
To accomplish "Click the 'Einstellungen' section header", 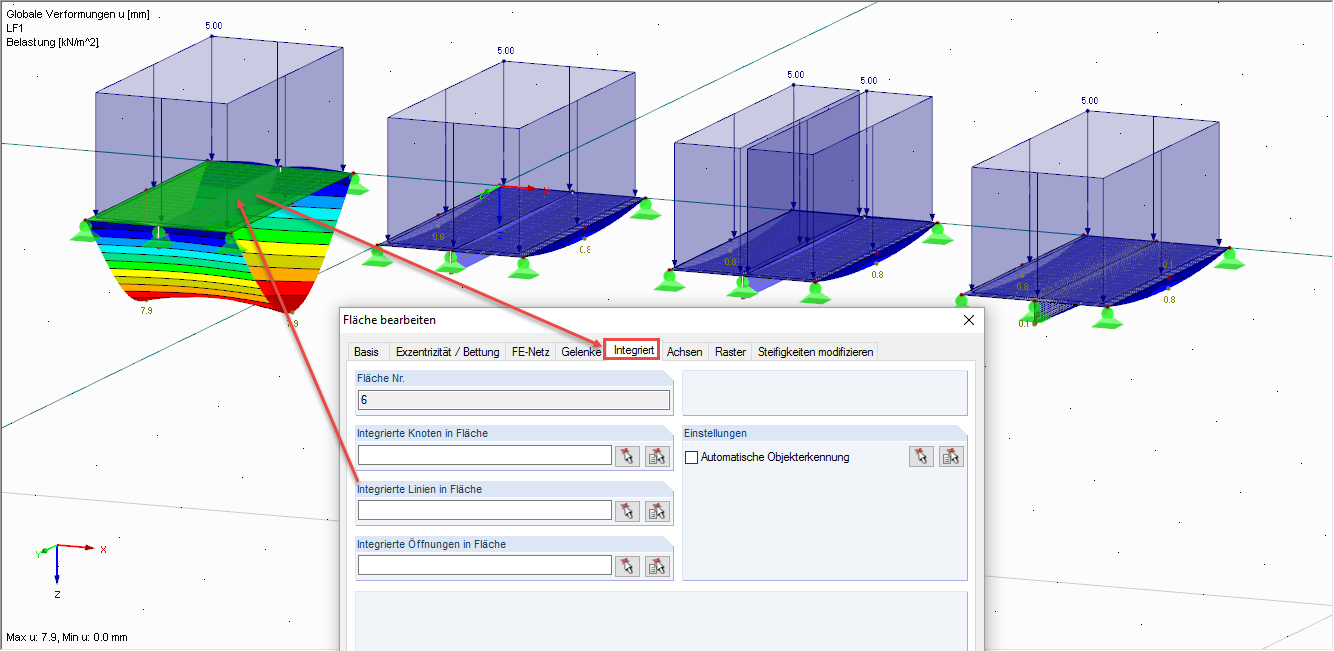I will tap(715, 433).
